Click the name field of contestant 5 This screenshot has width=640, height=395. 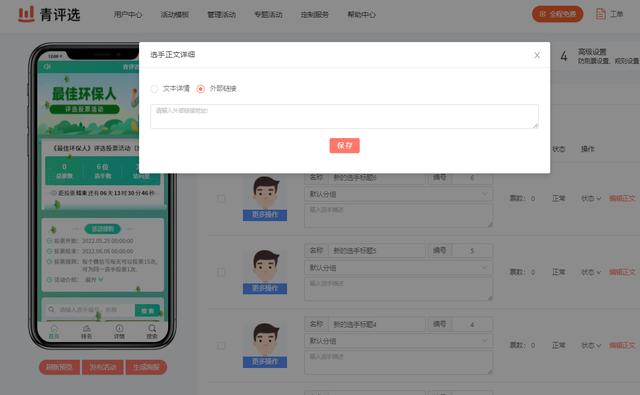[377, 251]
